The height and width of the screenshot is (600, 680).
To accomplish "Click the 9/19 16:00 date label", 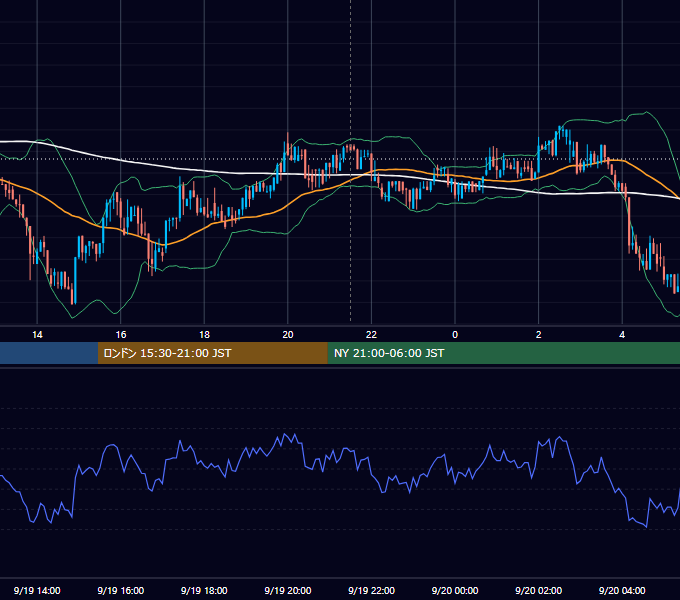I will [121, 590].
